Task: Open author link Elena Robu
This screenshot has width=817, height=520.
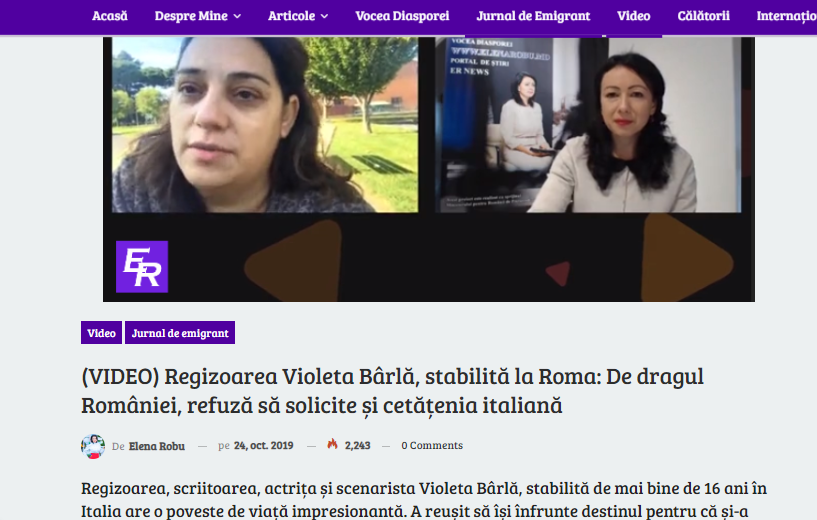Action: point(157,446)
